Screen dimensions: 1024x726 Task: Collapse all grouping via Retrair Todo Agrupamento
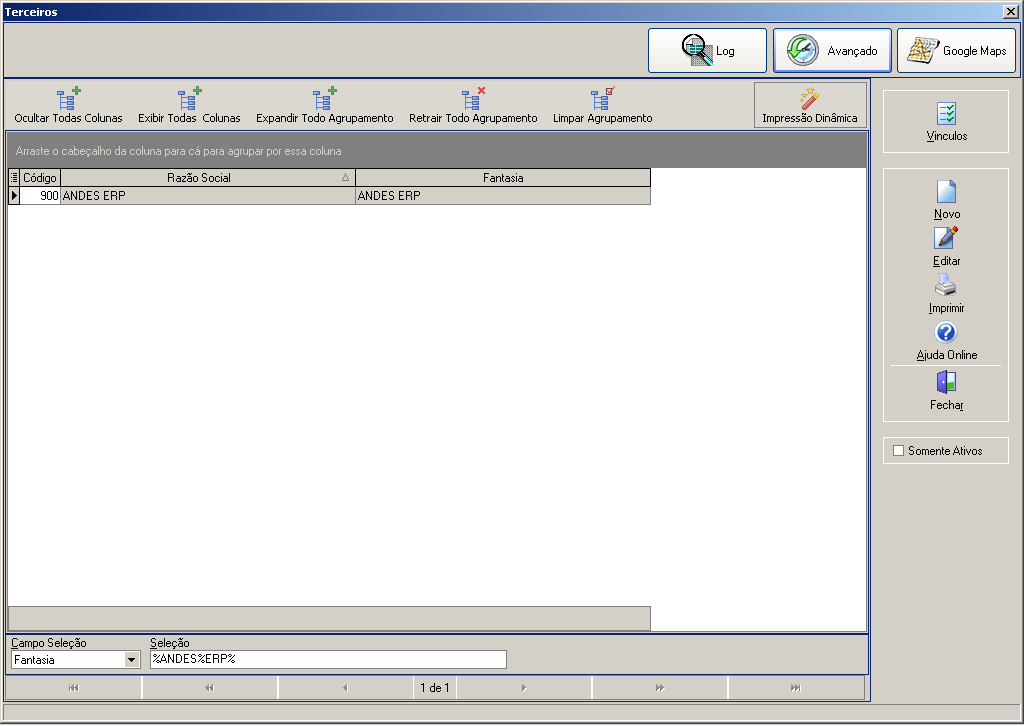pos(473,106)
